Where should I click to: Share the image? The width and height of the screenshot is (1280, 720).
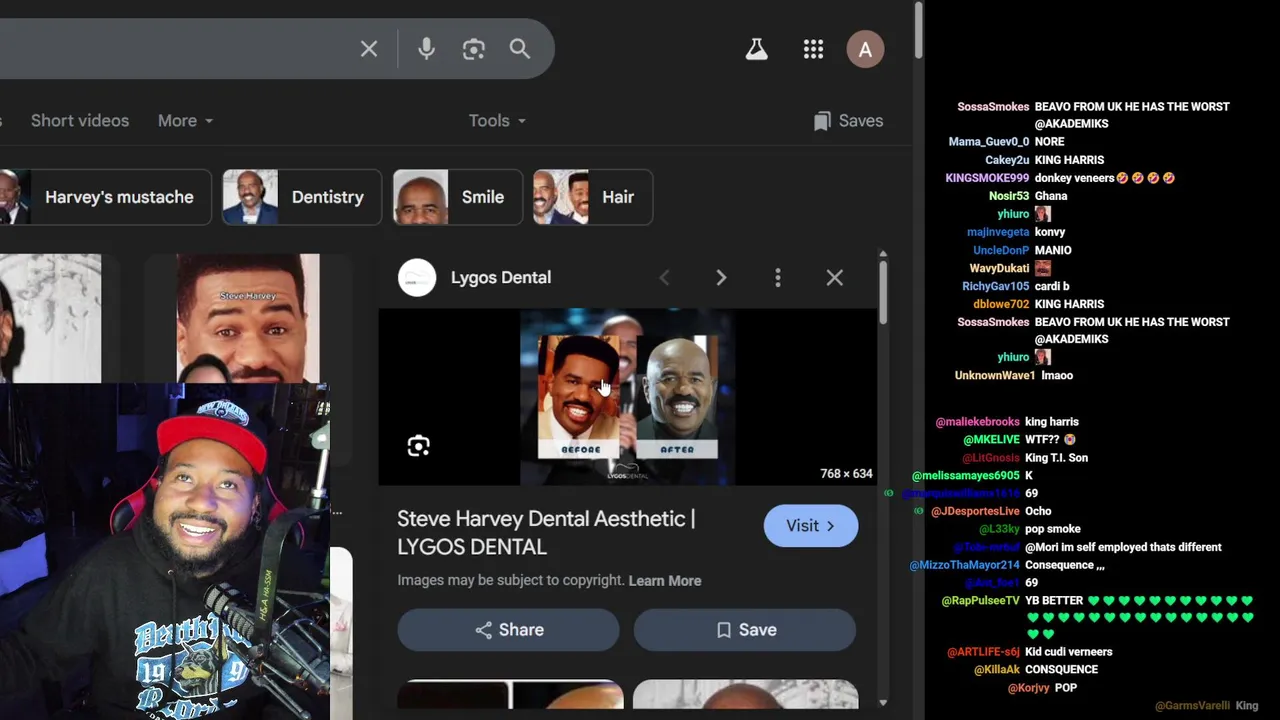click(508, 630)
